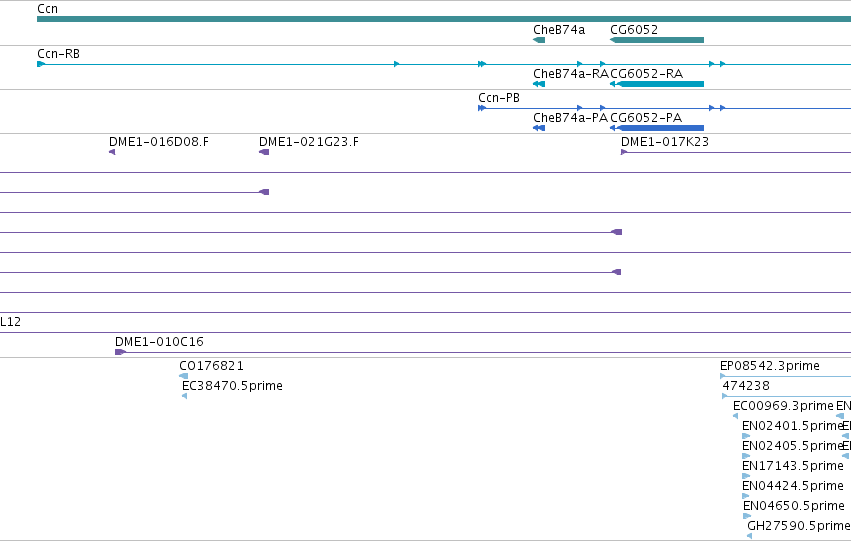Click the EN04424.5prime label
Image resolution: width=851 pixels, height=541 pixels.
click(793, 486)
